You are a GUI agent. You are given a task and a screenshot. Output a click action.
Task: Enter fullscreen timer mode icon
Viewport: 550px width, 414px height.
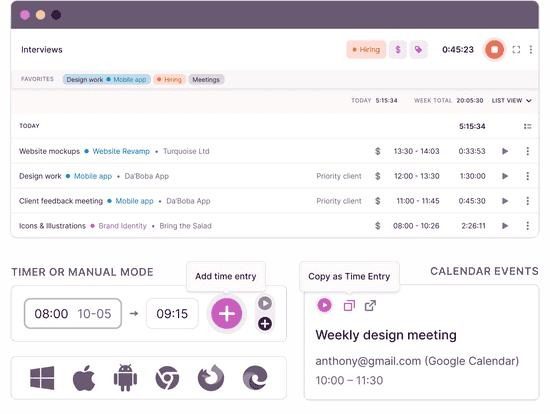(x=516, y=50)
